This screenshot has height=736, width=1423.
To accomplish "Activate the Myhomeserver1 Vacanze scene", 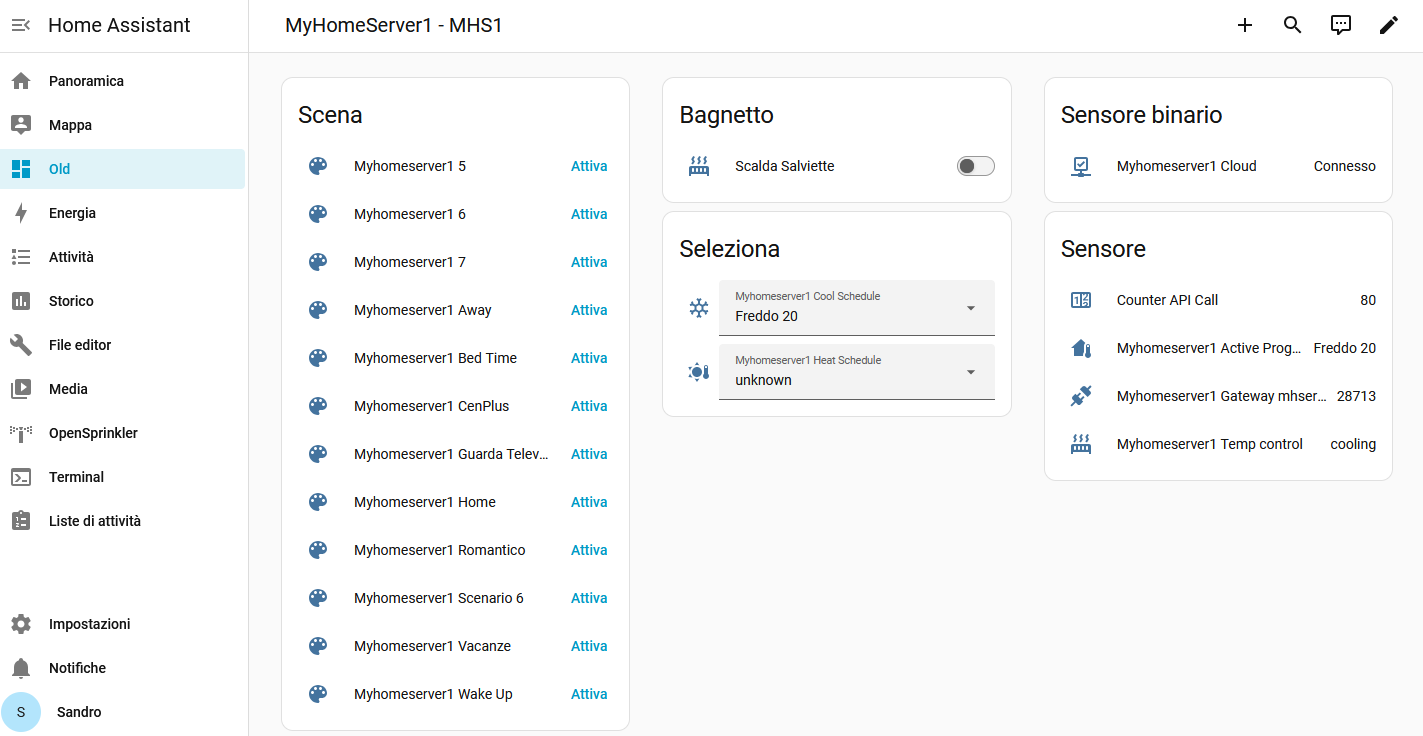I will (589, 646).
